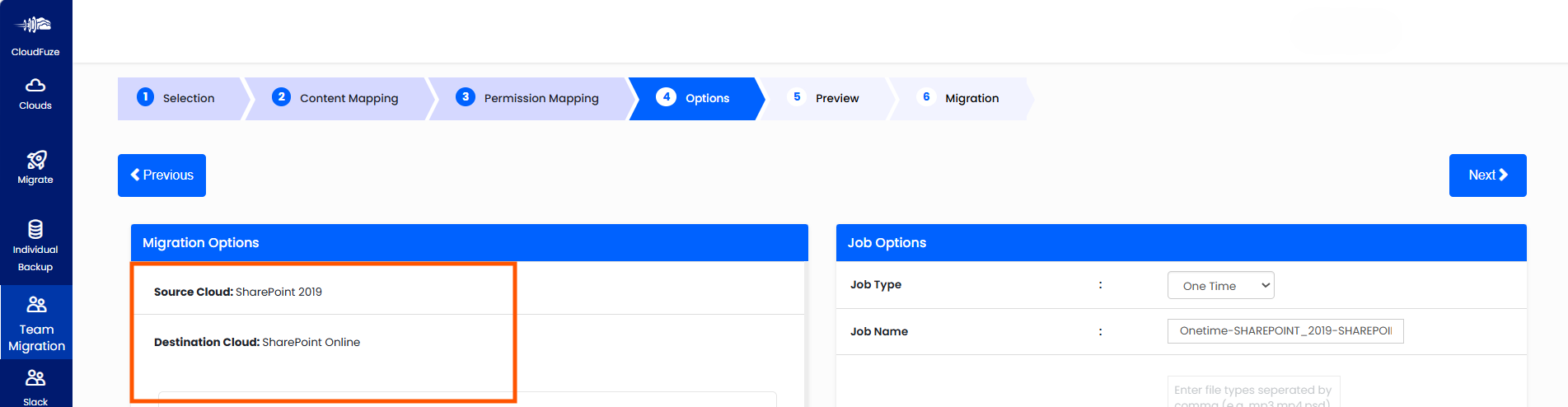Open the Slack sidebar icon
Screen dimensions: 1568x407
point(35,378)
